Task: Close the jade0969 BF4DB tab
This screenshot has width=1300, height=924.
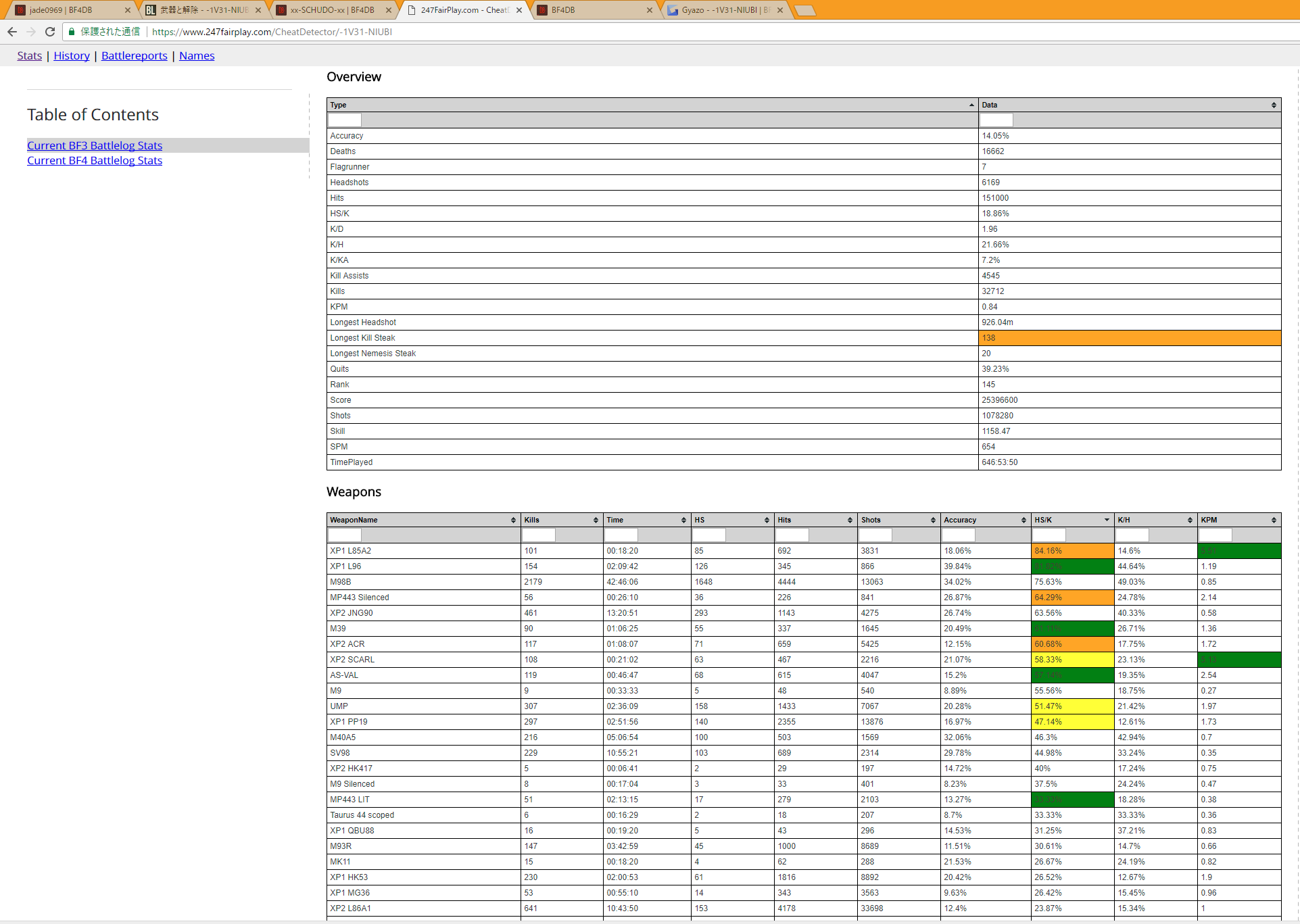Action: point(128,10)
